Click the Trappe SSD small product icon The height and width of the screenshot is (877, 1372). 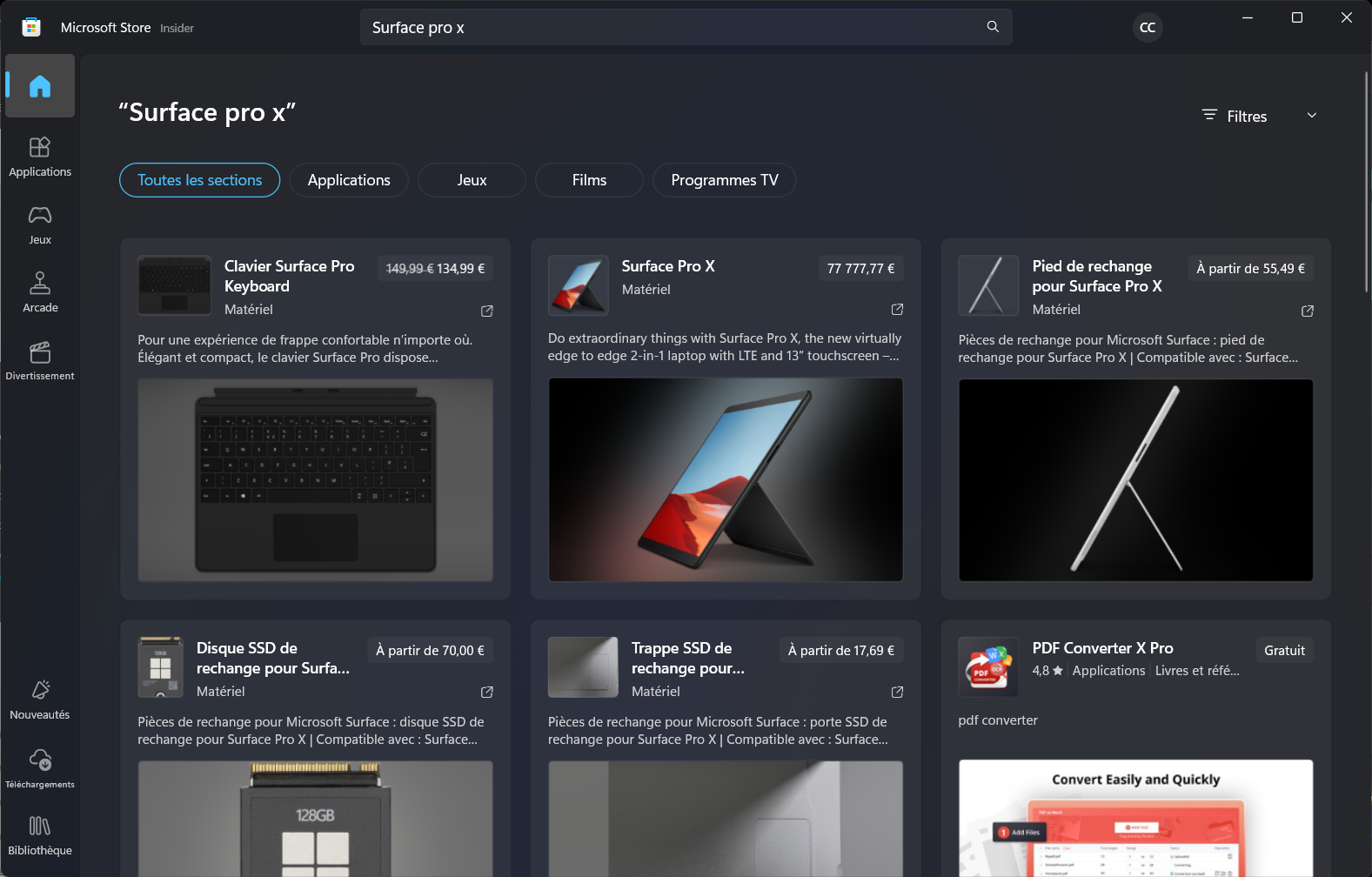pyautogui.click(x=583, y=667)
